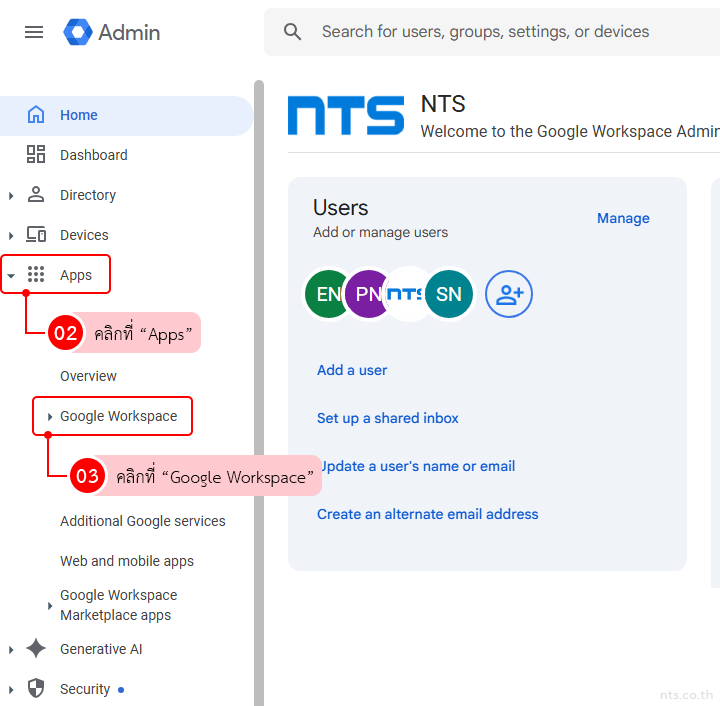
Task: Click the Directory person icon
Action: 36,195
